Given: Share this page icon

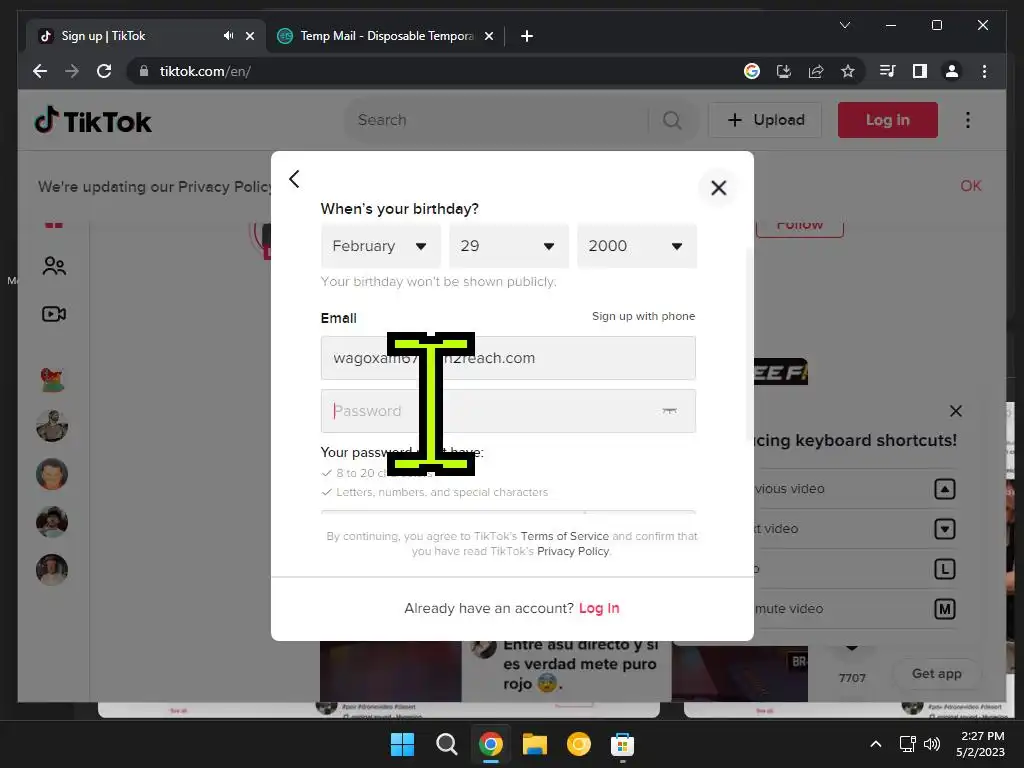Looking at the screenshot, I should [816, 71].
